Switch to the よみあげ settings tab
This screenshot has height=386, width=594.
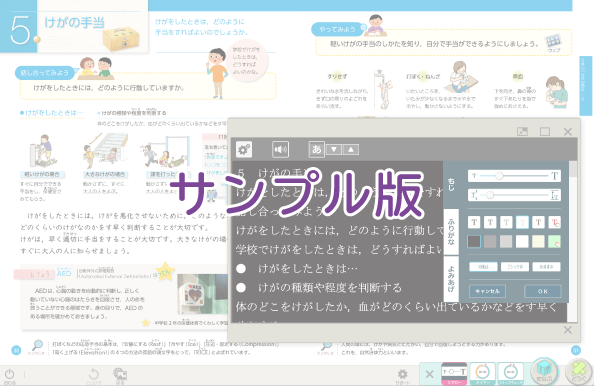coord(451,279)
